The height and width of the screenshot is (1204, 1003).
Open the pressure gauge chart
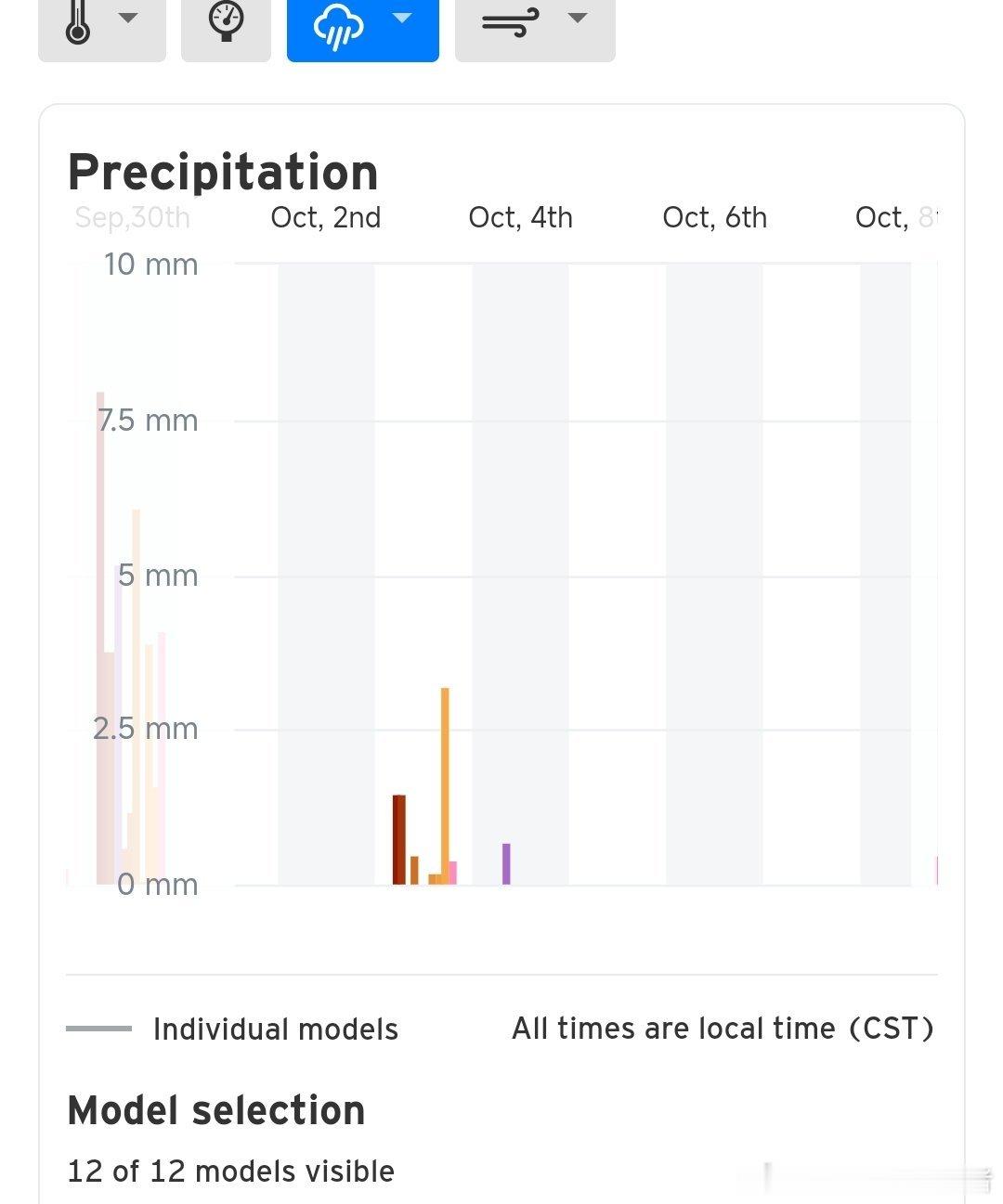[x=226, y=21]
